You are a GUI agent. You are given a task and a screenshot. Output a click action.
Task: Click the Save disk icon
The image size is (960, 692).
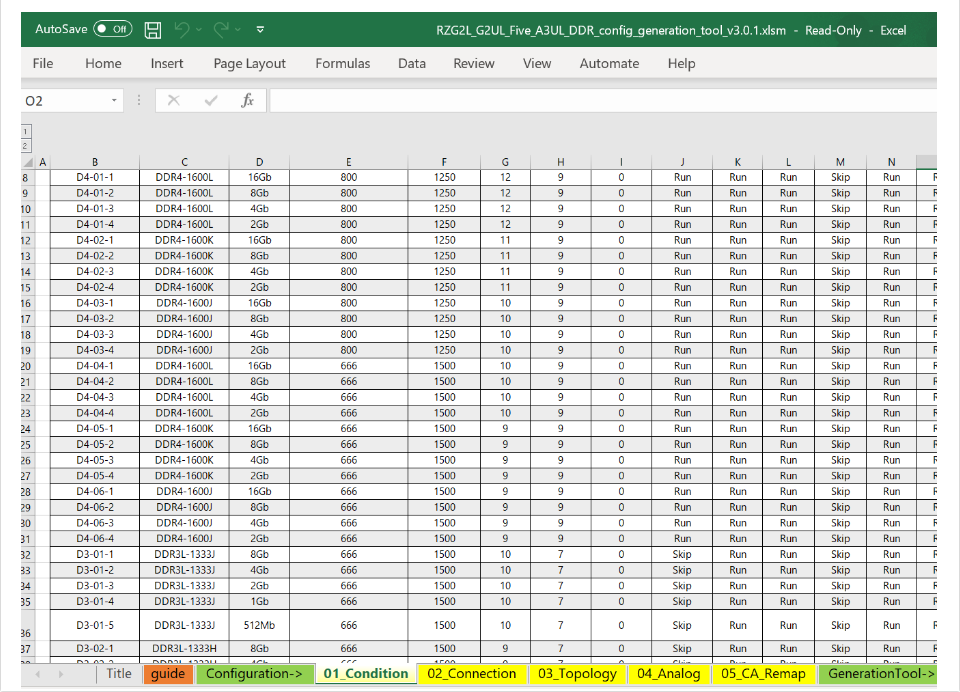click(x=152, y=29)
